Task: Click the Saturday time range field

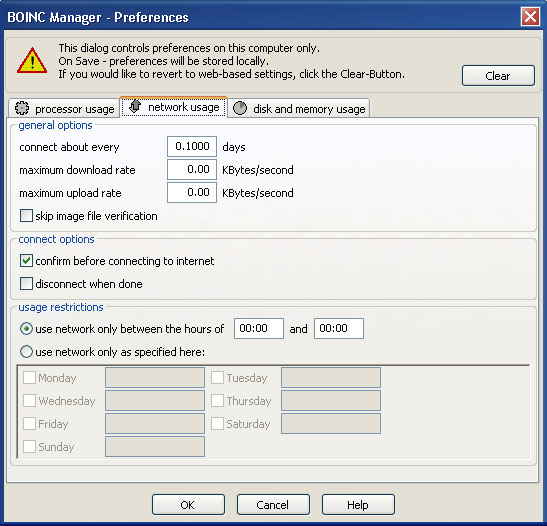Action: pyautogui.click(x=331, y=423)
